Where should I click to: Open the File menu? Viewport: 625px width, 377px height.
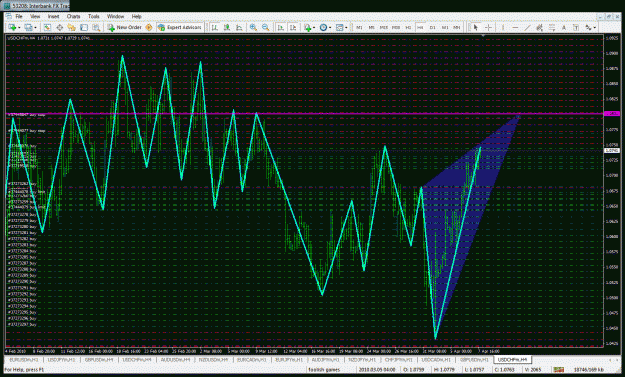coord(19,16)
